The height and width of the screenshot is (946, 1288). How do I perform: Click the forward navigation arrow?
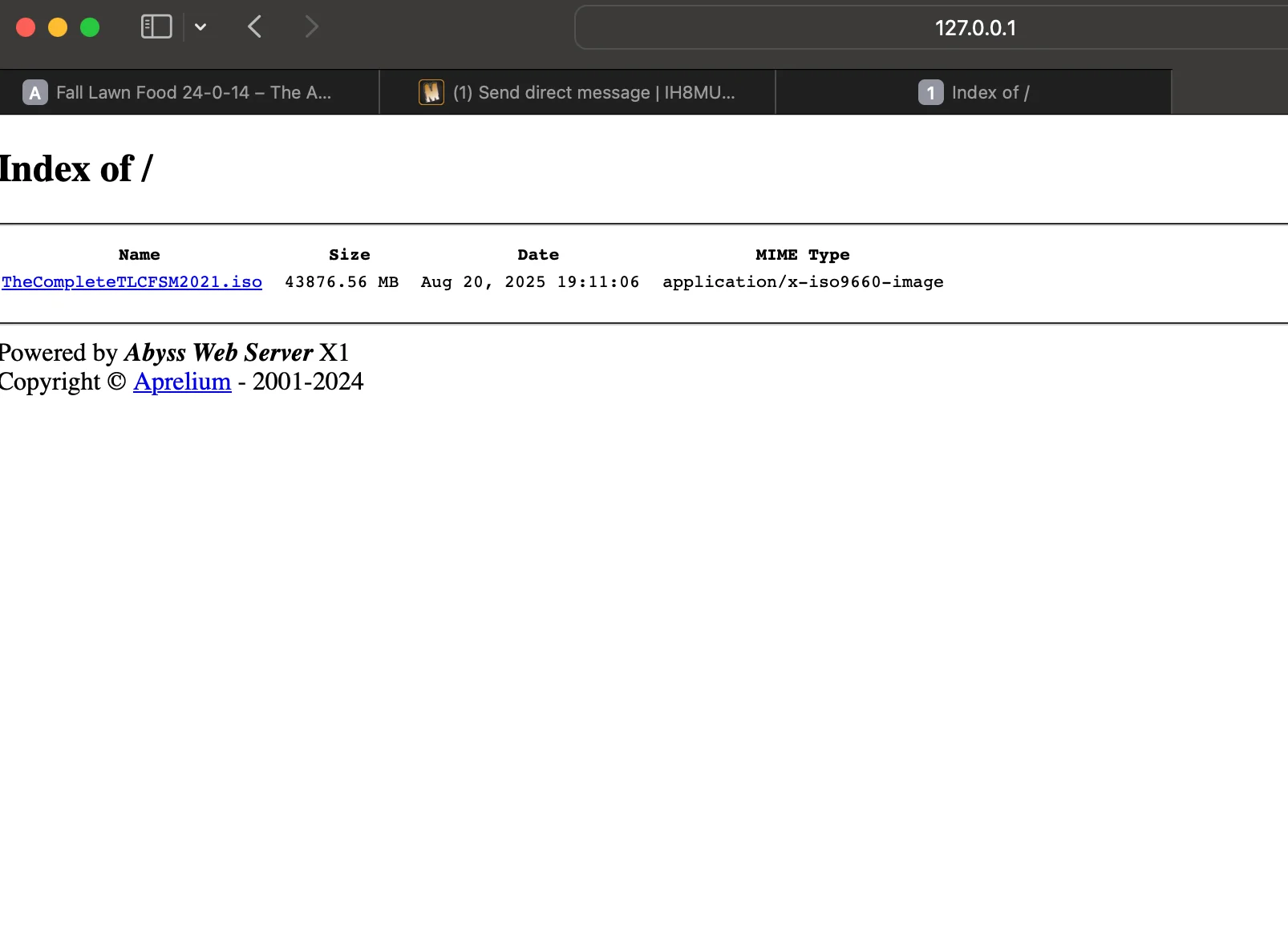tap(312, 27)
